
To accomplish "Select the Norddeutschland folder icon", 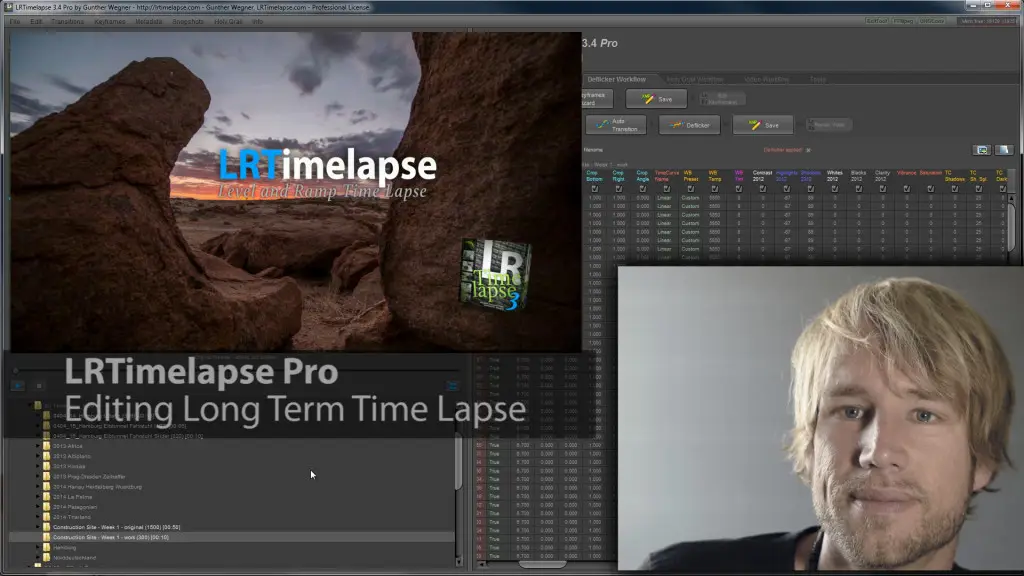I will coord(46,557).
